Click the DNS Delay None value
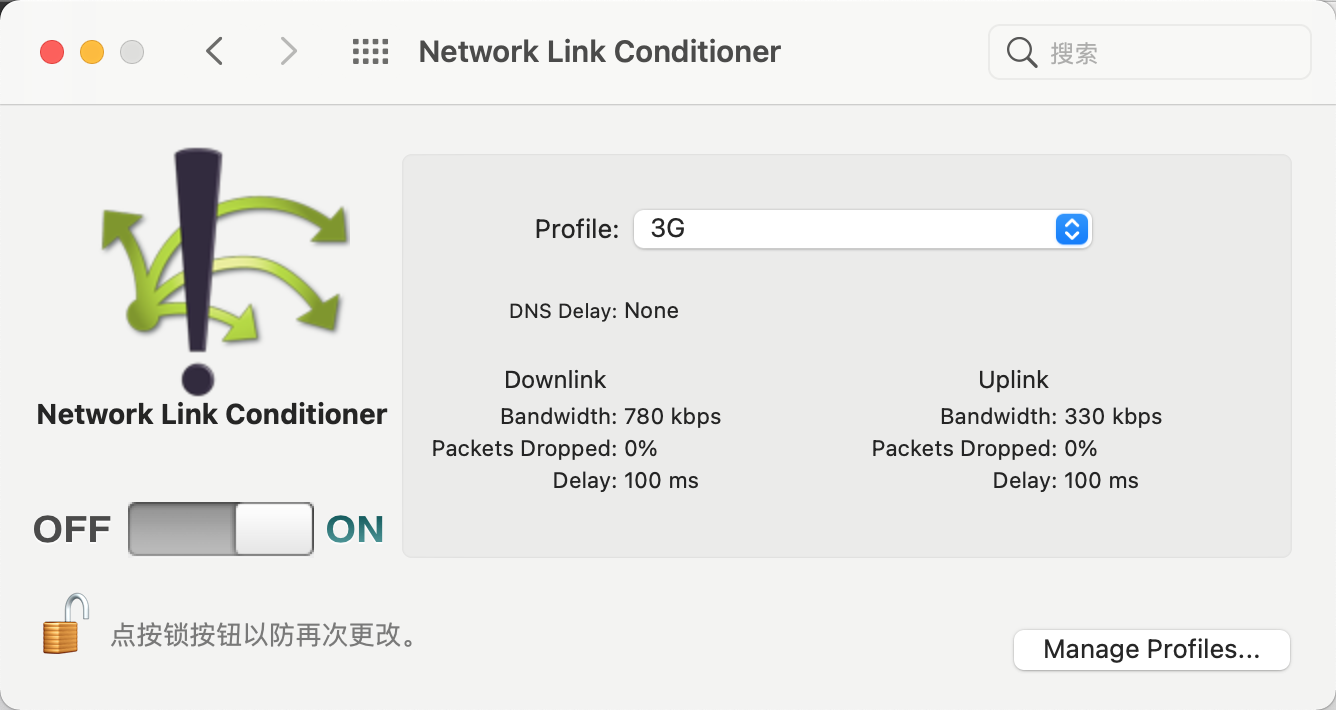The height and width of the screenshot is (710, 1336). coord(651,311)
